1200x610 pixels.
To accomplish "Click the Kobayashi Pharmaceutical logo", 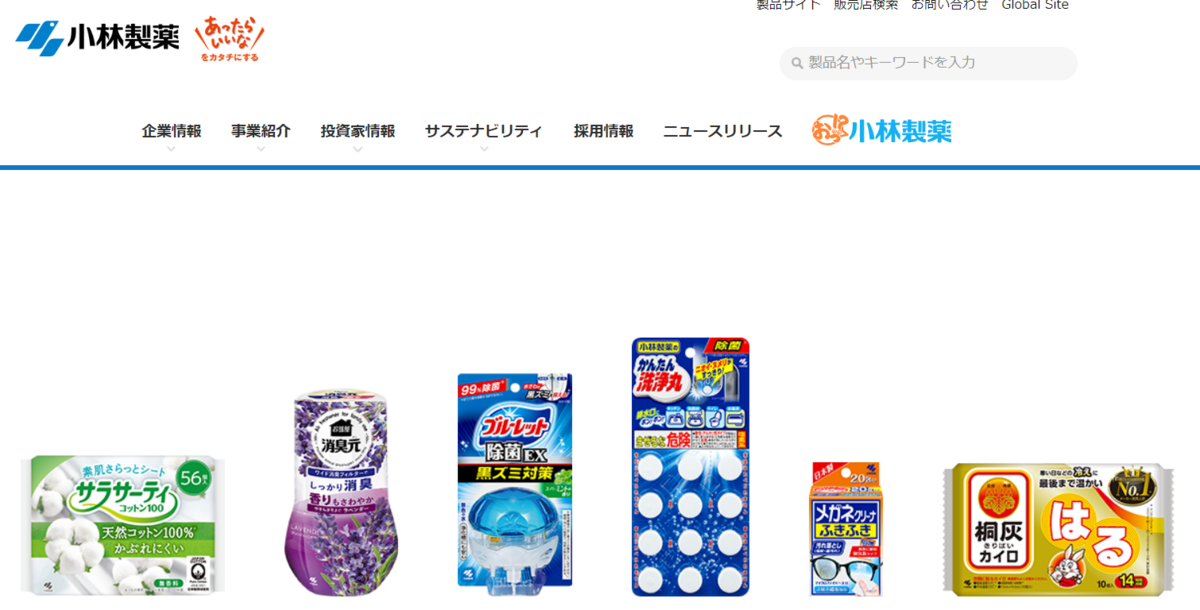I will point(97,38).
